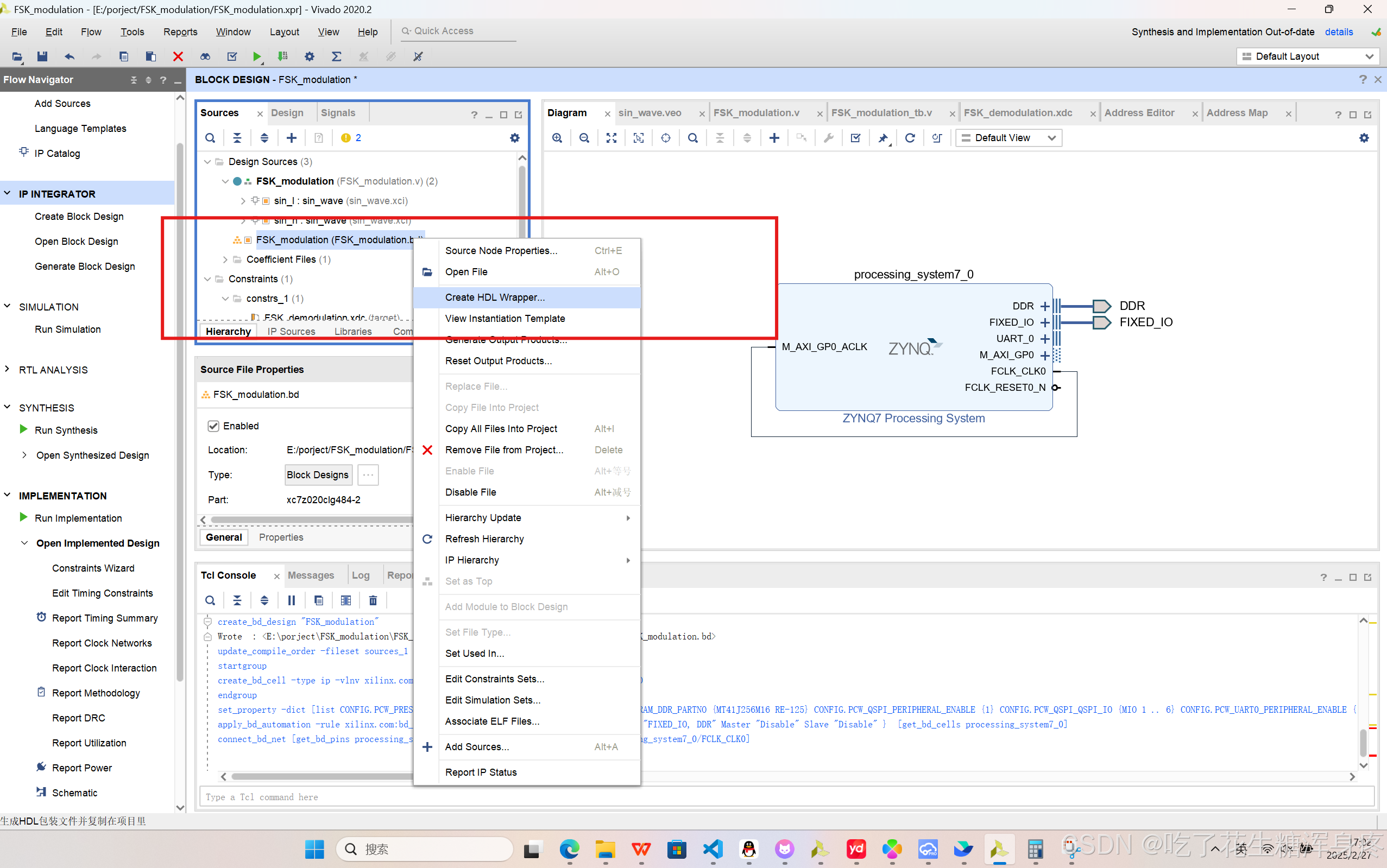
Task: Click the plus Add Sources icon in Sources panel
Action: pos(292,138)
